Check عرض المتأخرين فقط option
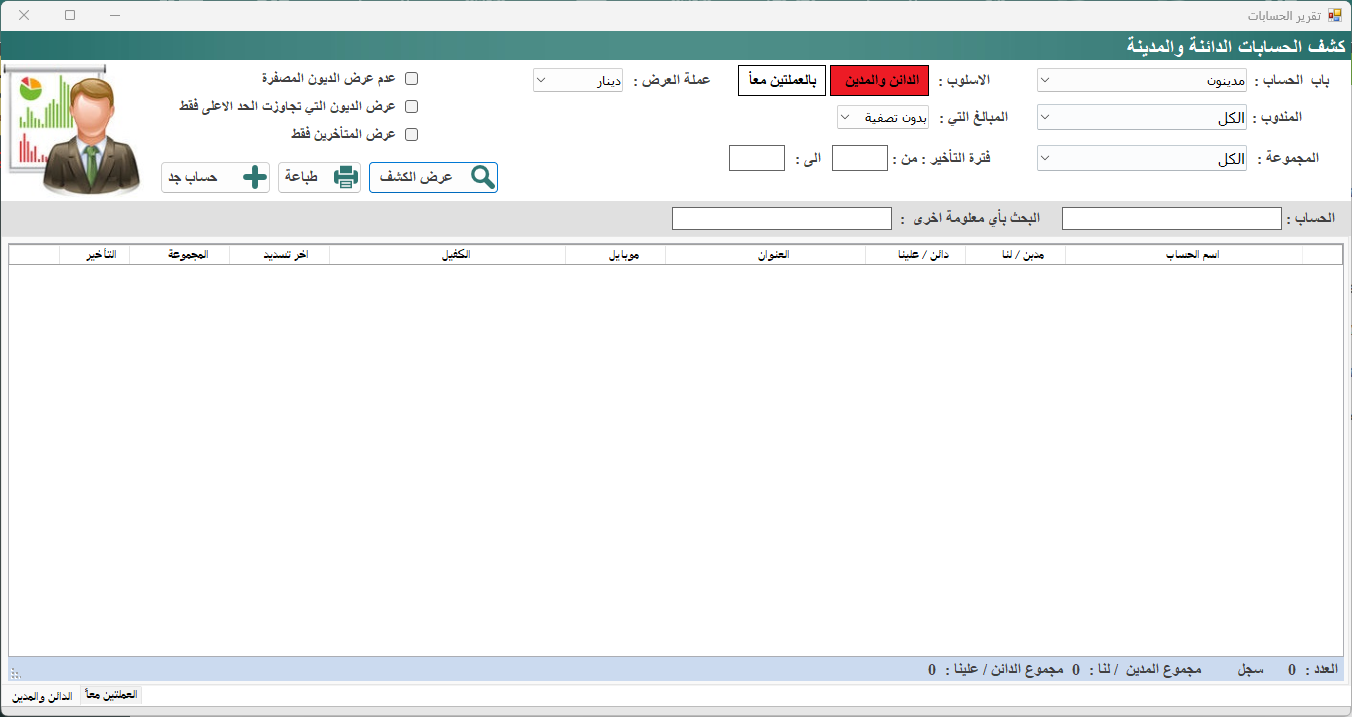Image resolution: width=1352 pixels, height=717 pixels. click(x=411, y=134)
